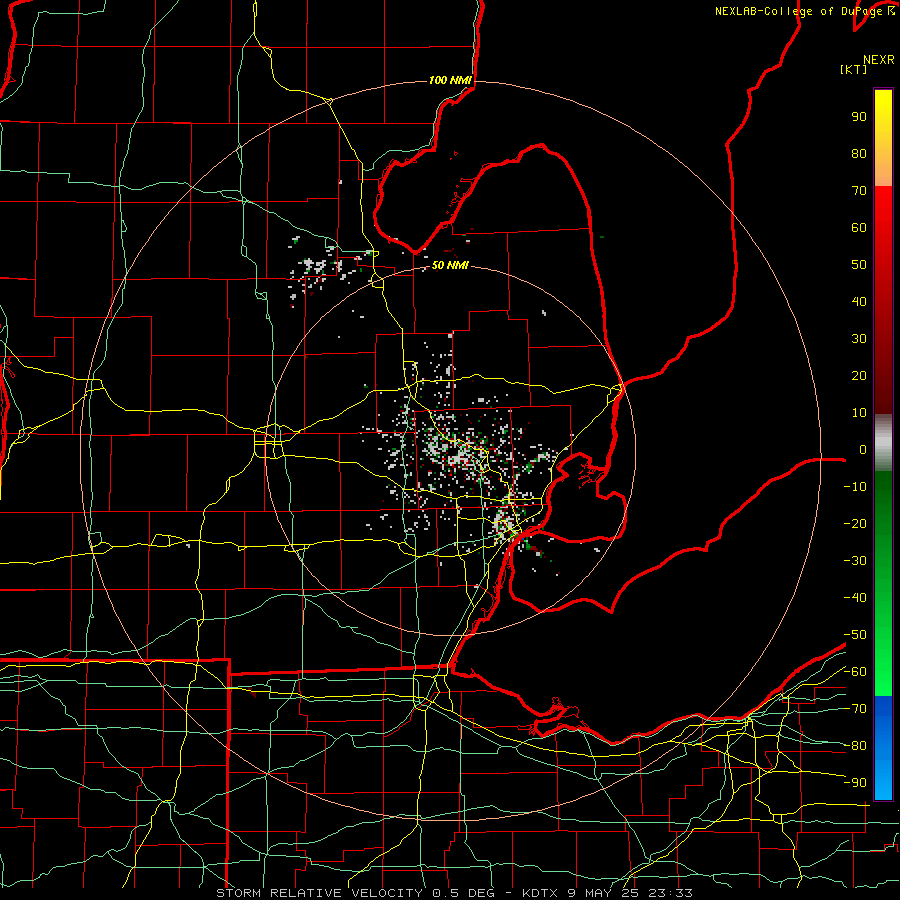Click the NEXR label above color scale
The height and width of the screenshot is (900, 900).
coord(878,60)
